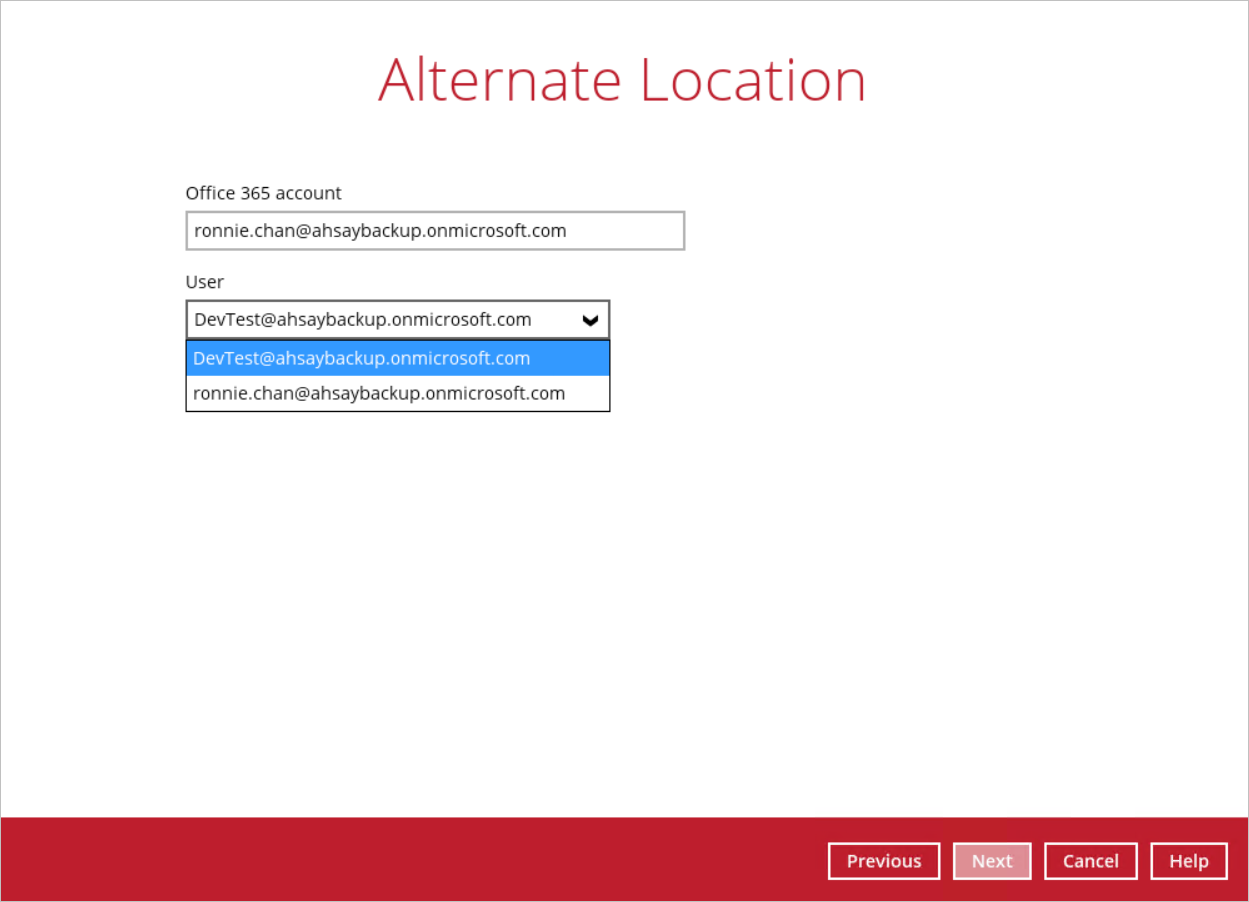Click blank space right of the account field

point(900,231)
